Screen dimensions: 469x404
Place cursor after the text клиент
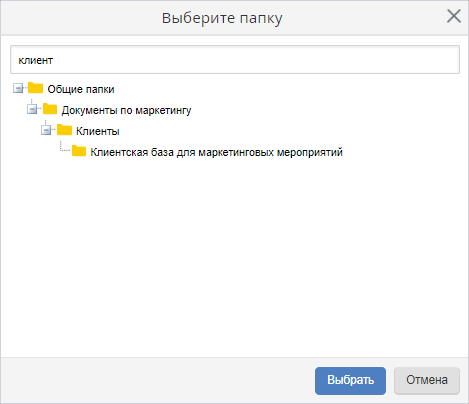(x=54, y=60)
